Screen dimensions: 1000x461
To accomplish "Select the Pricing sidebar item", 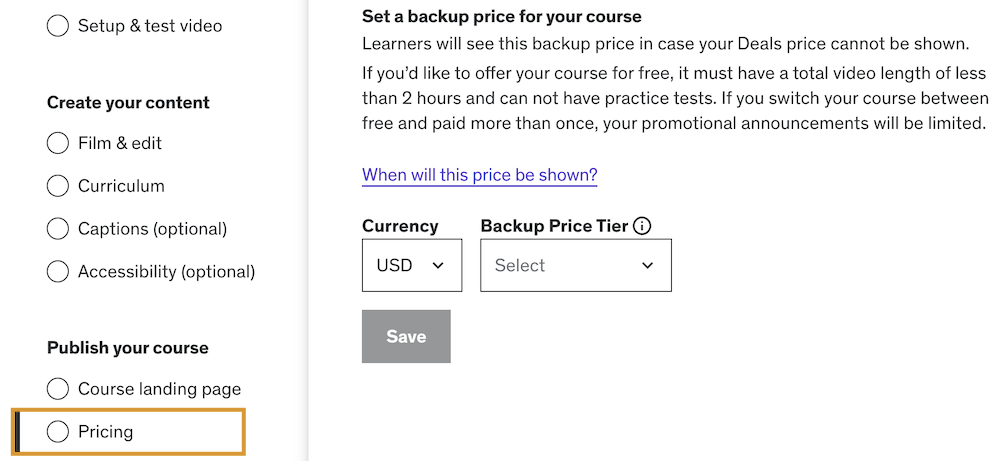I will coord(106,432).
